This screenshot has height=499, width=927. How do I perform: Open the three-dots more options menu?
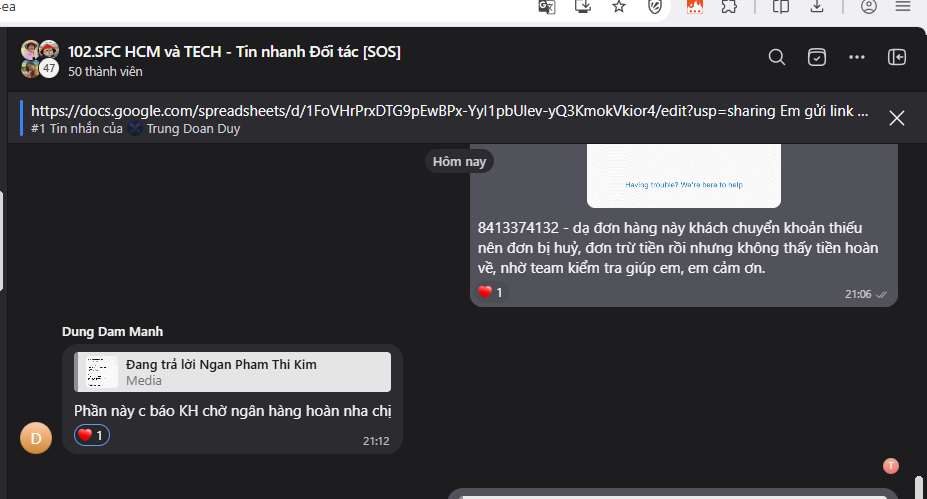click(x=857, y=57)
